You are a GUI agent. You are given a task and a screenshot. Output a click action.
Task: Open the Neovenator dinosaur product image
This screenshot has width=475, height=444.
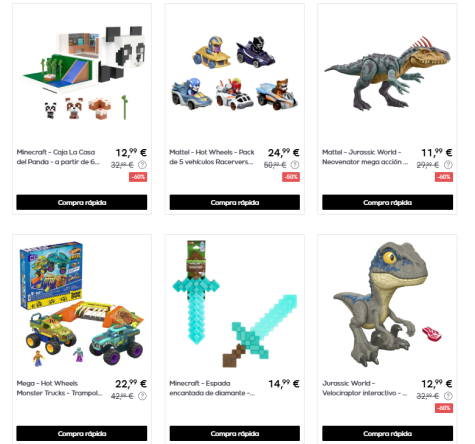pos(388,73)
